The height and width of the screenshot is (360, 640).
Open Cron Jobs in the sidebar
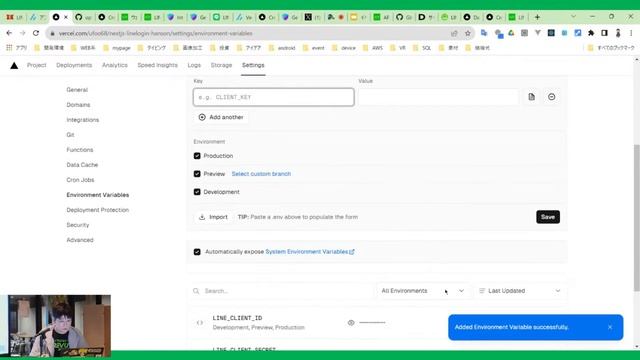coord(80,180)
